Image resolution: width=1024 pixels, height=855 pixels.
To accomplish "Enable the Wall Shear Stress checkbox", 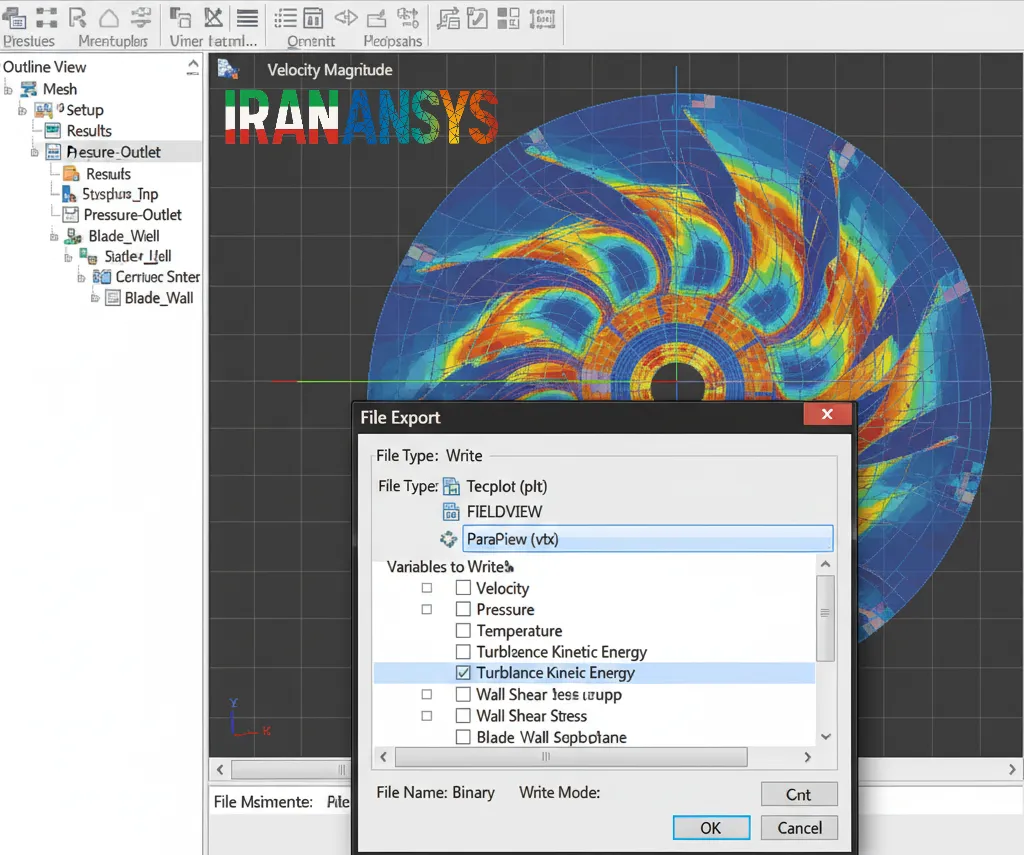I will pos(463,716).
